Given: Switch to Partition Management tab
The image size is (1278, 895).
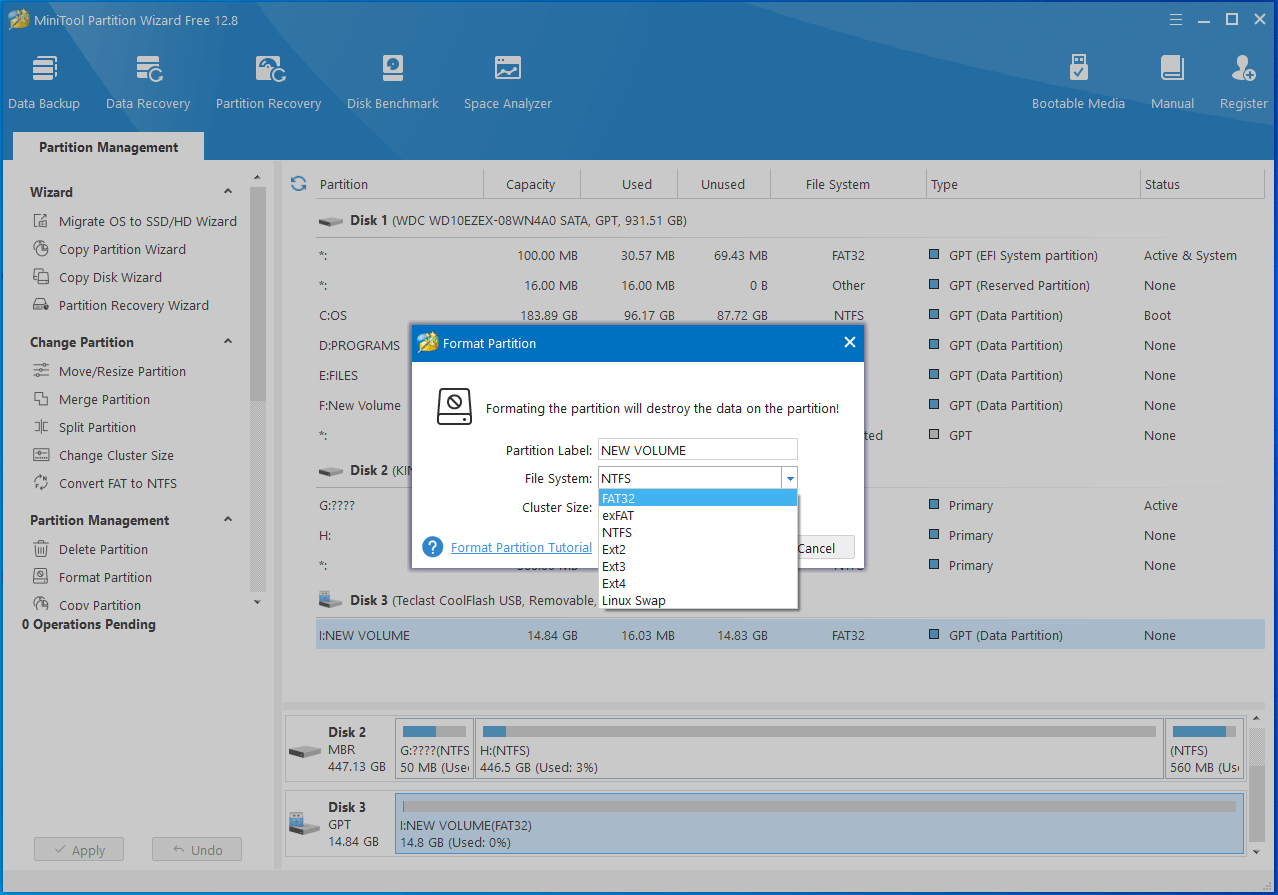Looking at the screenshot, I should 108,147.
